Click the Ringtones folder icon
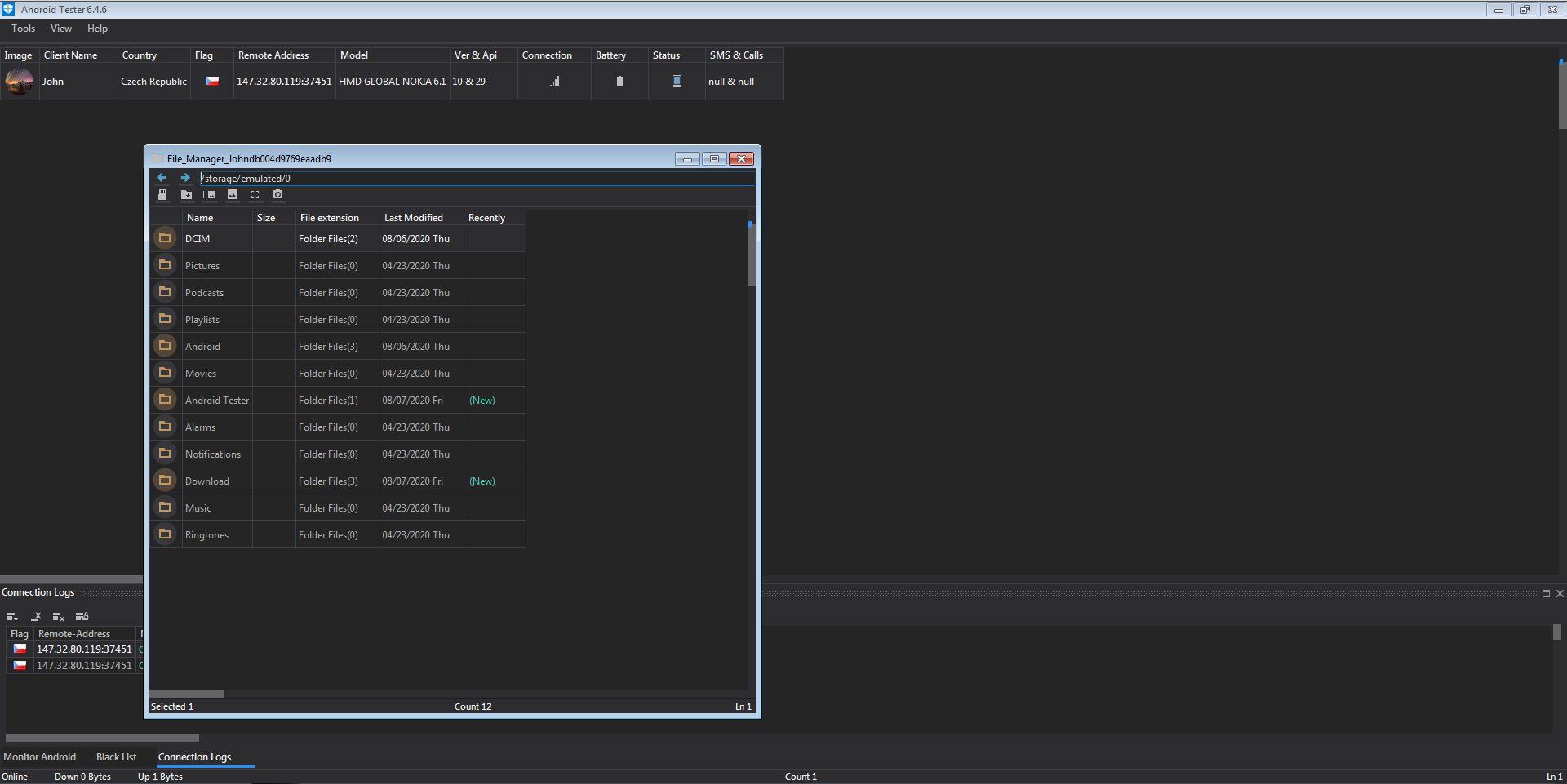Viewport: 1567px width, 784px height. point(165,534)
